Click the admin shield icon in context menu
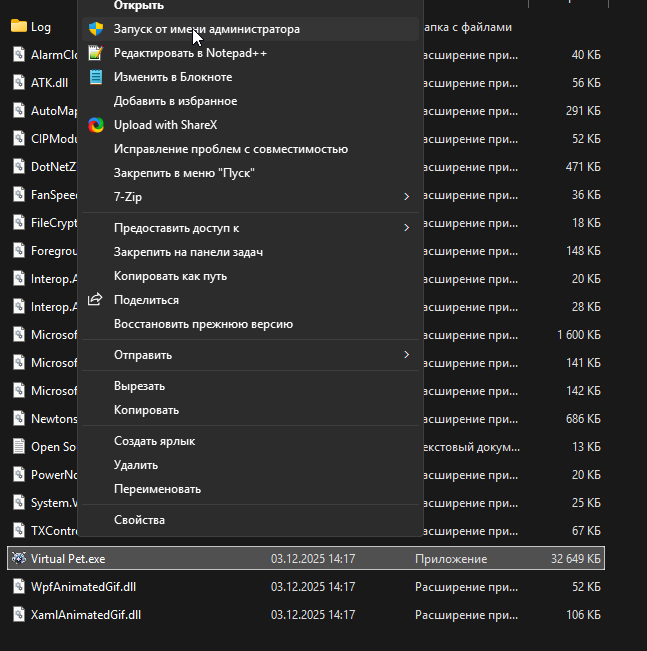Viewport: 647px width, 651px height. click(x=96, y=29)
